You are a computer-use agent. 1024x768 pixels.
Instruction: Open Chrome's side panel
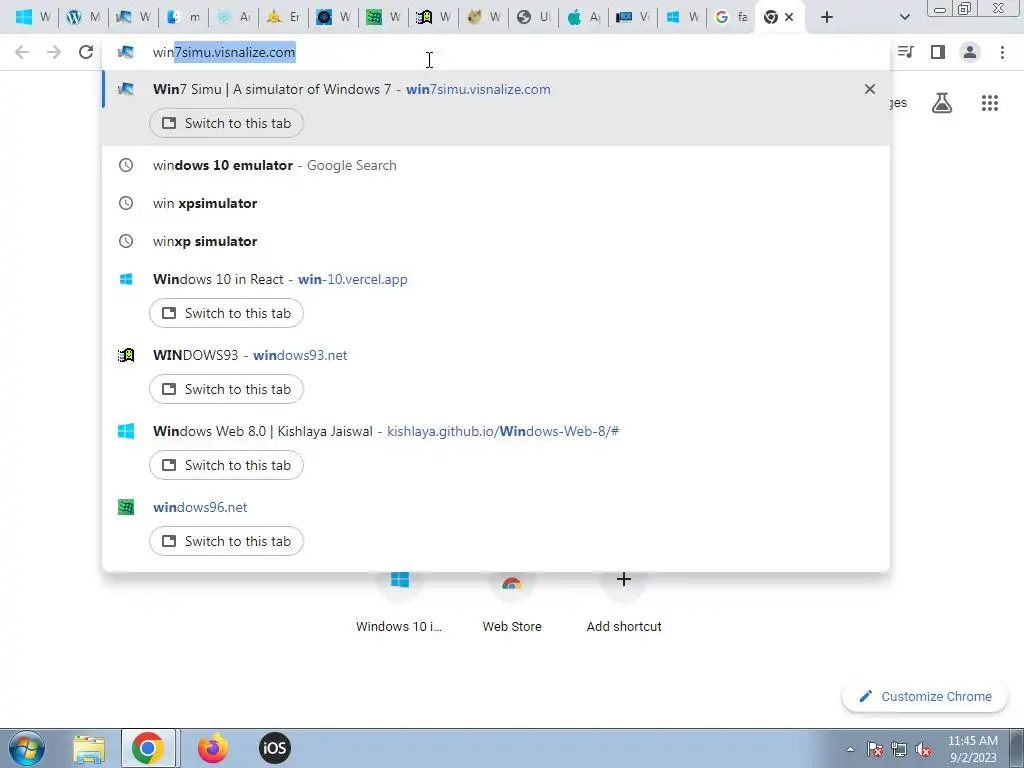click(x=938, y=52)
